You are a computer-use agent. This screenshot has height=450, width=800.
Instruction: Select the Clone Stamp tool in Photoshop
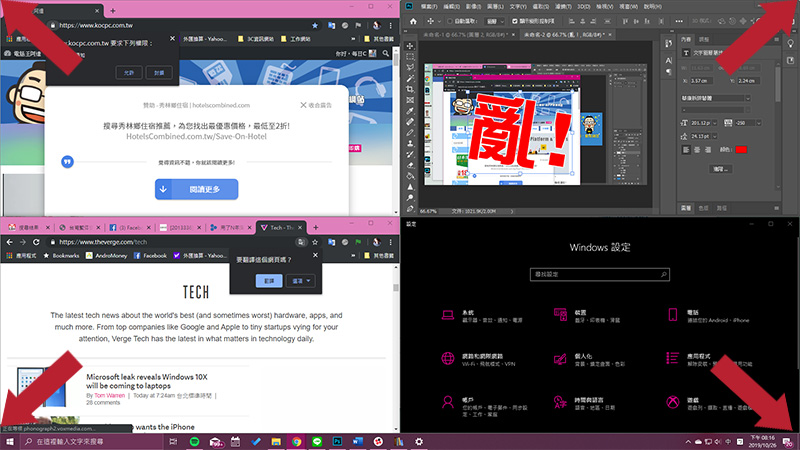410,143
